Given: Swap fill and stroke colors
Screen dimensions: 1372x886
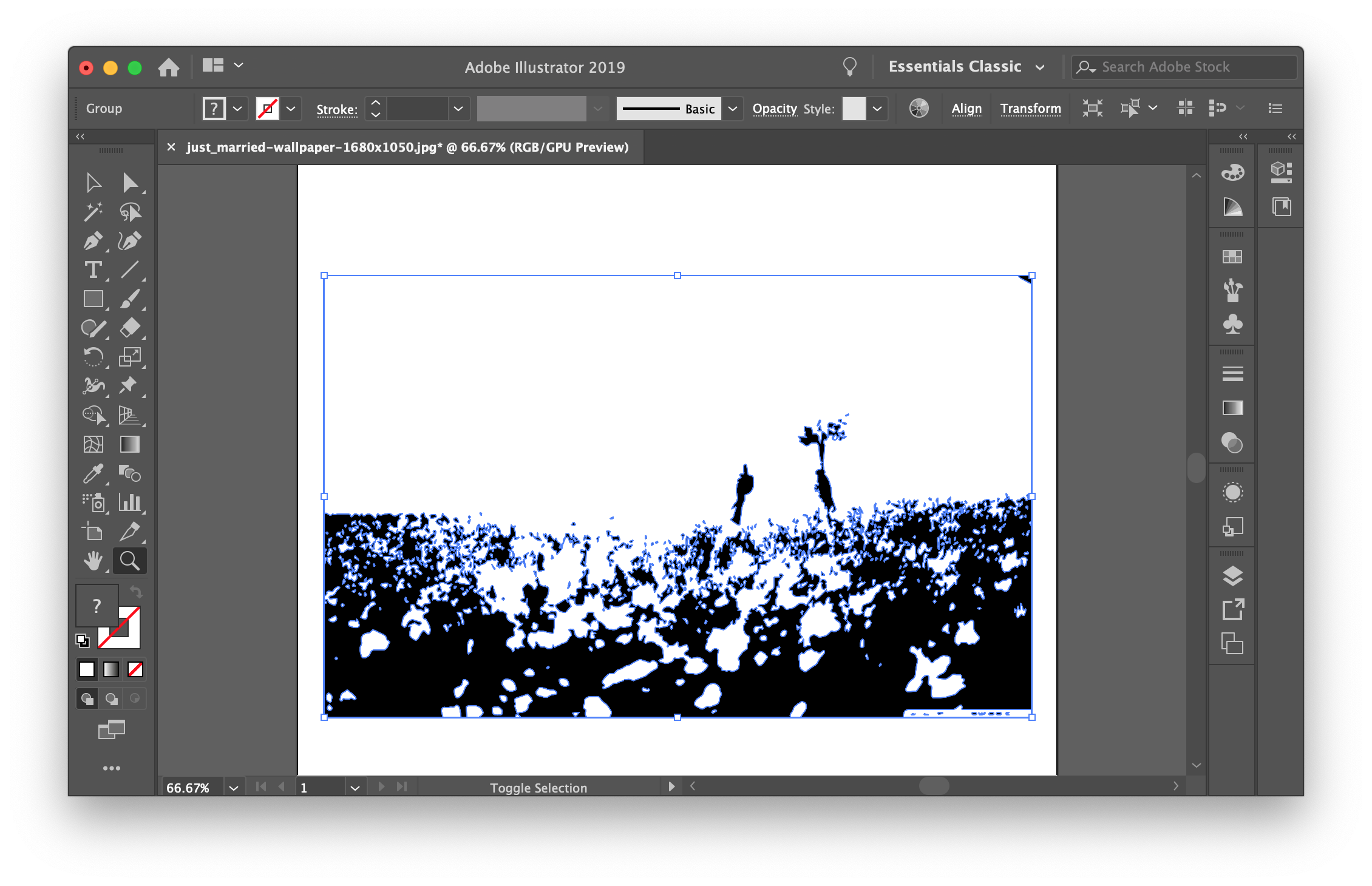Looking at the screenshot, I should [136, 592].
